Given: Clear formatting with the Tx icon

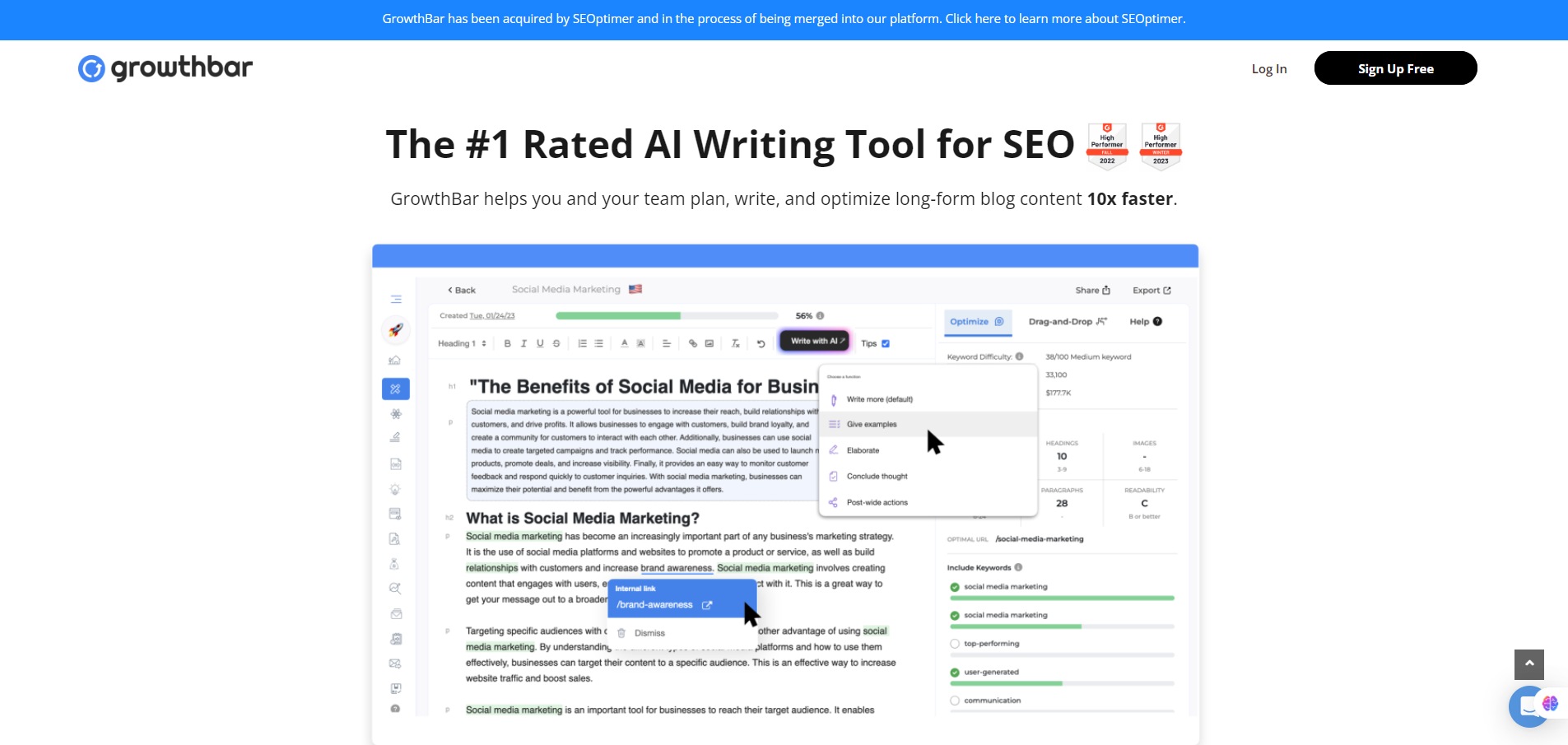Looking at the screenshot, I should [x=735, y=344].
